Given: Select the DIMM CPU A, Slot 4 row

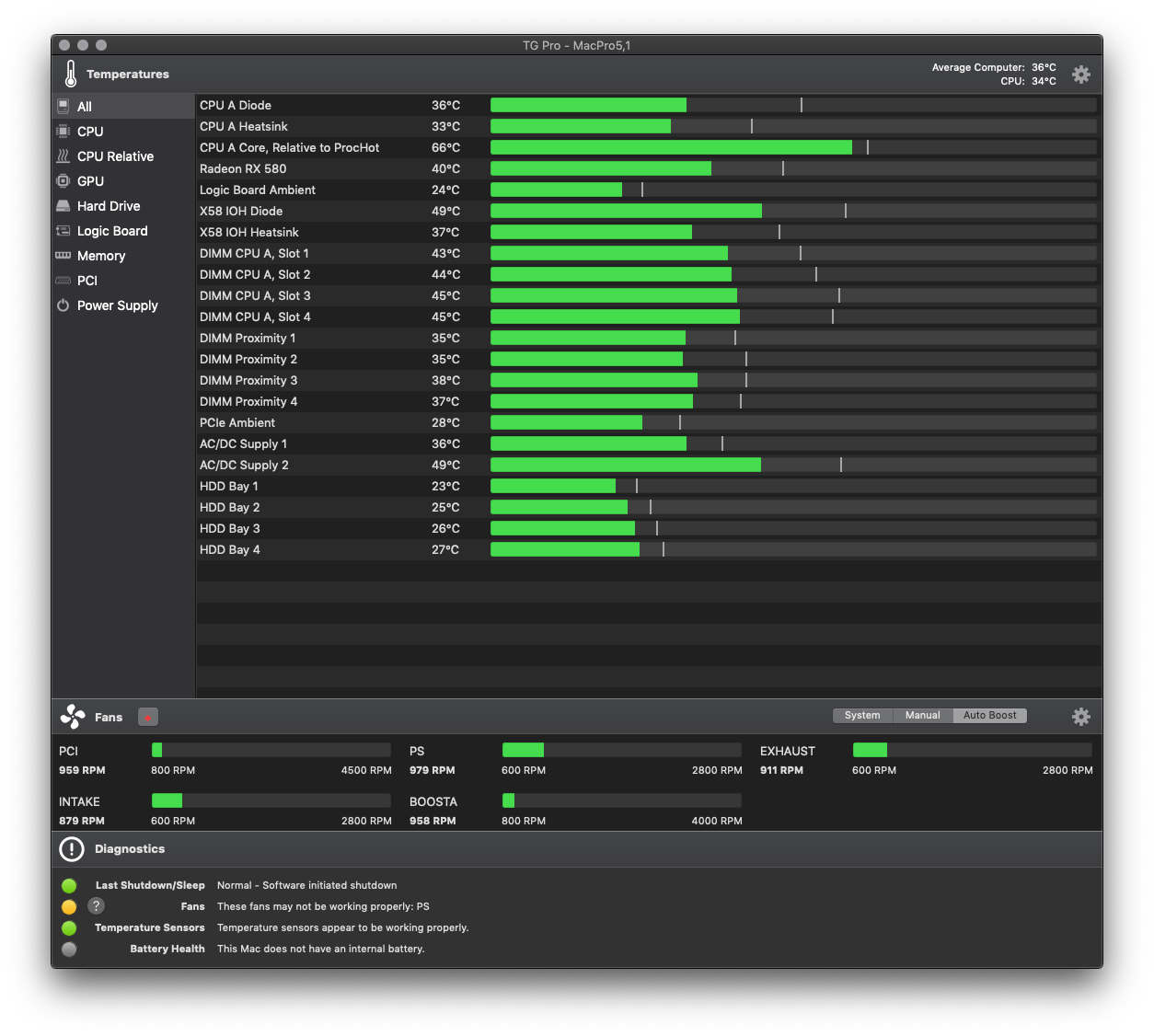Looking at the screenshot, I should (x=649, y=317).
